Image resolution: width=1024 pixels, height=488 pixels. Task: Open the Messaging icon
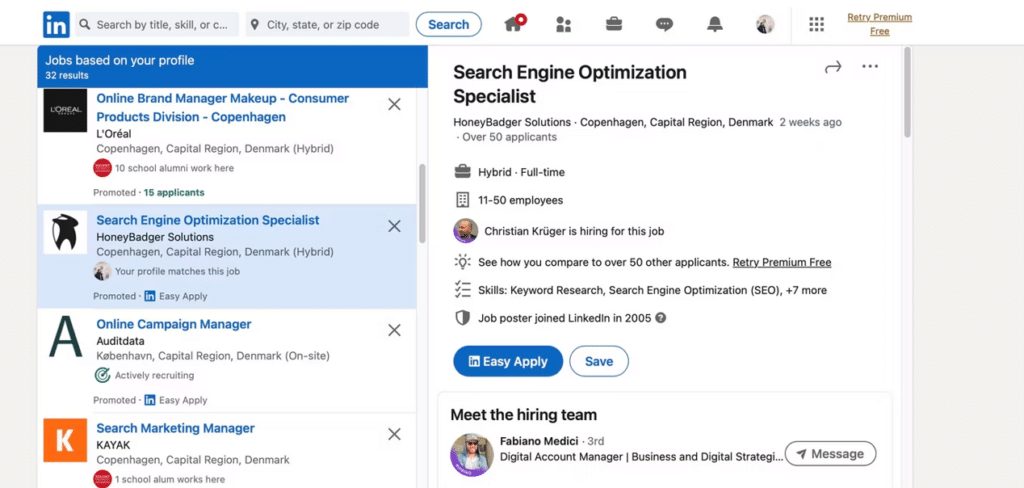[x=664, y=25]
